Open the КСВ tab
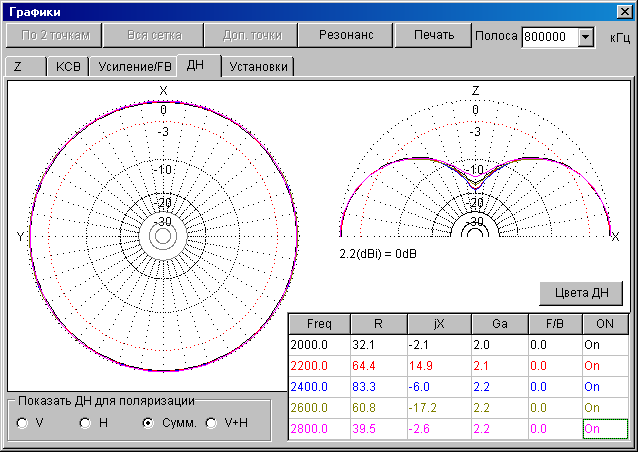The image size is (638, 452). [x=68, y=67]
